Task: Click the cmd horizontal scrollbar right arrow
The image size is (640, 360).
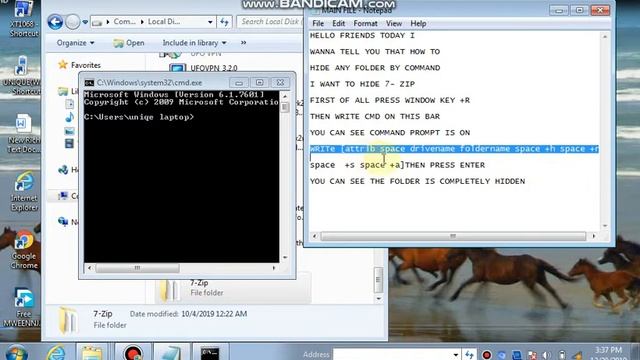Action: [274, 268]
